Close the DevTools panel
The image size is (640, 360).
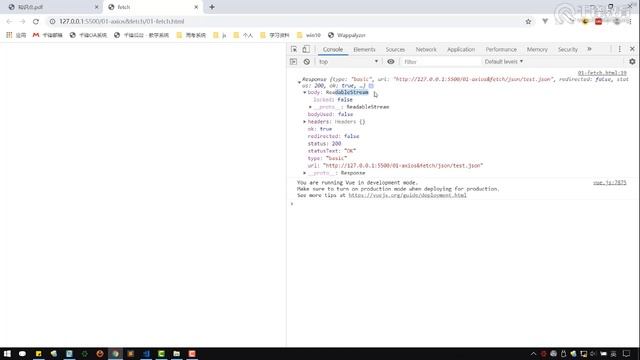point(632,49)
